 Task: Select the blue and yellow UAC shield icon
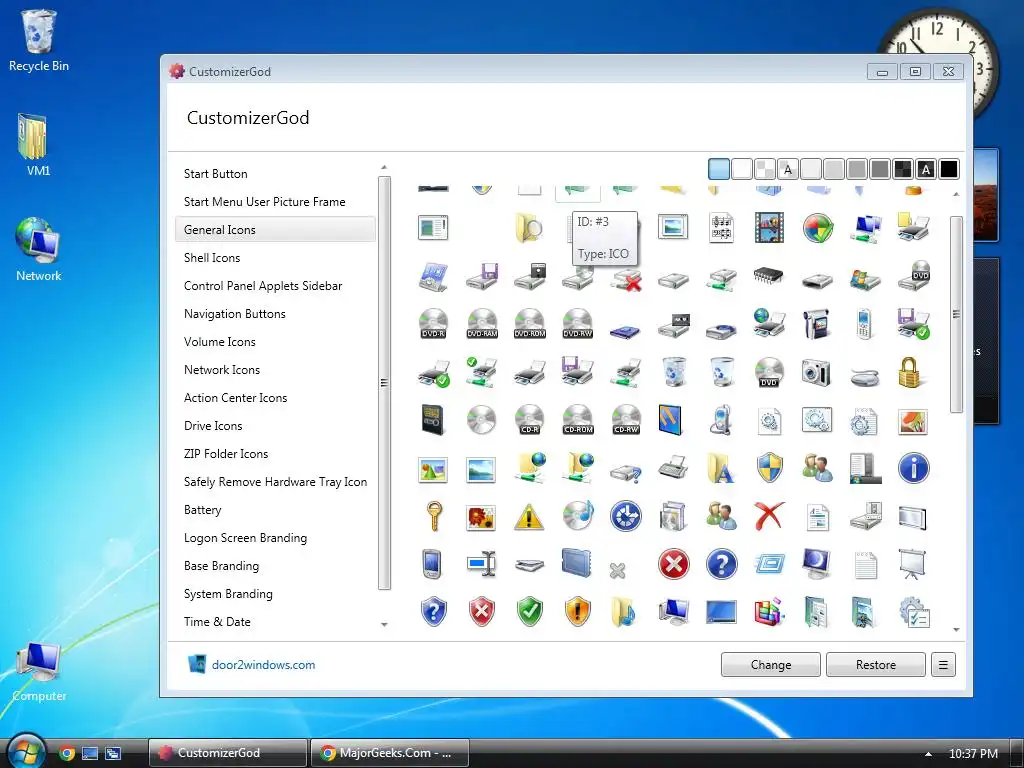pos(769,468)
